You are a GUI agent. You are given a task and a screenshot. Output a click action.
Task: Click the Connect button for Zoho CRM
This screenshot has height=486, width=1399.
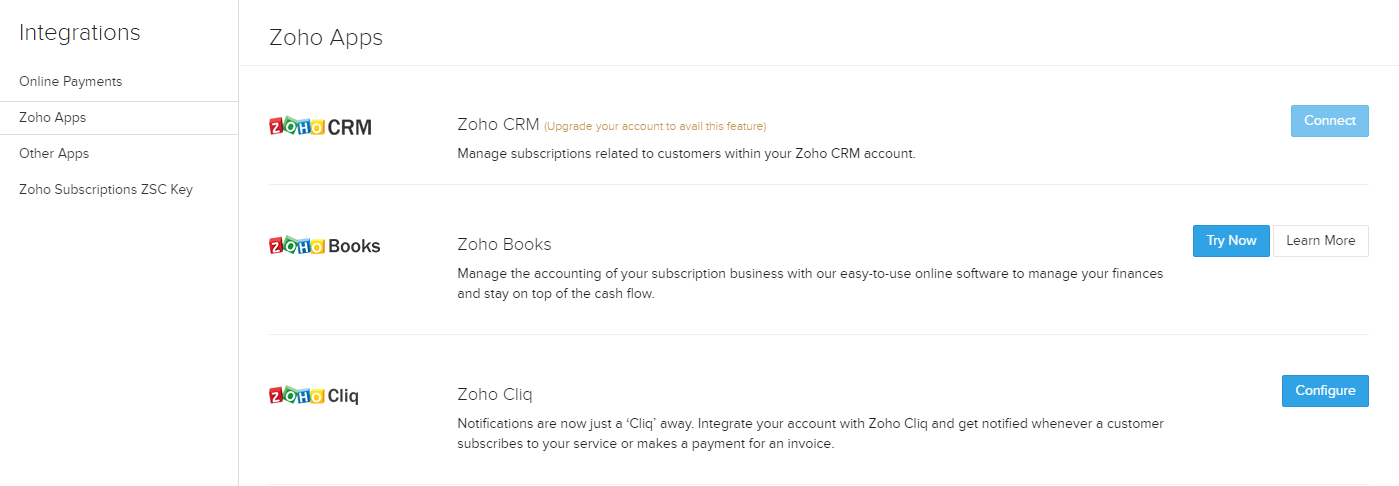tap(1329, 120)
